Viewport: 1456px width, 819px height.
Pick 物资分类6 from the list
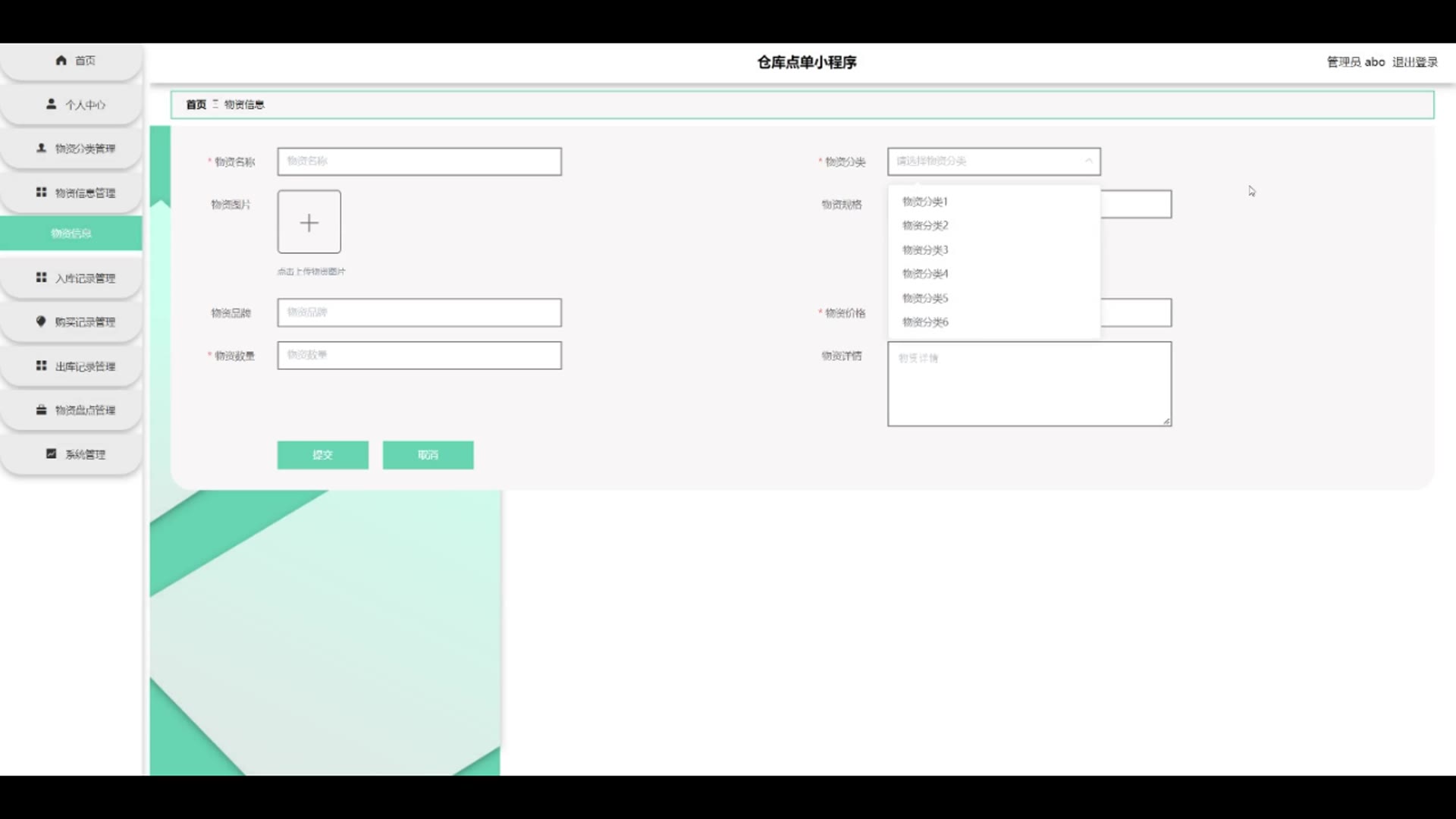(924, 322)
